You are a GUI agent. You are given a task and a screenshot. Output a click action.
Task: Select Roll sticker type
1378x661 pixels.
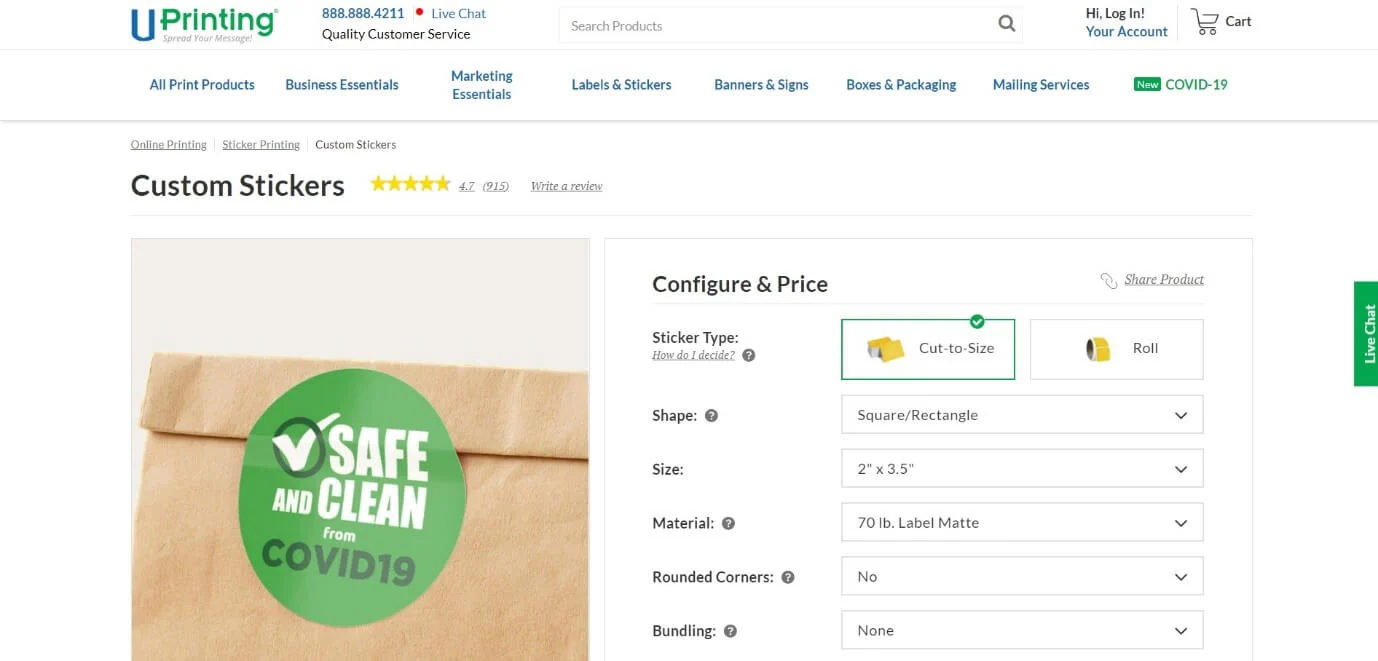(x=1116, y=349)
